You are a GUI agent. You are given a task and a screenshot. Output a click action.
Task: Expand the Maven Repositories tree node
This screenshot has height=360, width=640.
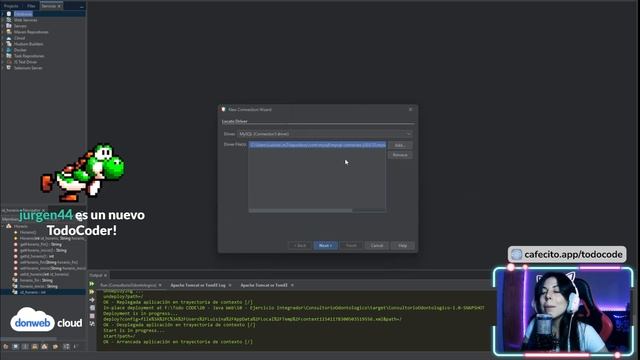coord(3,32)
